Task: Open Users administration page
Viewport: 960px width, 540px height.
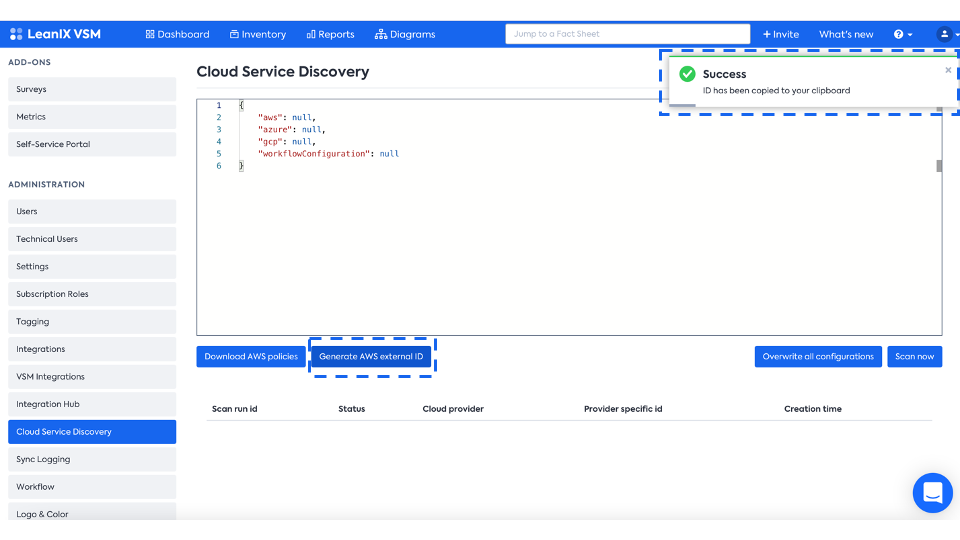Action: tap(92, 211)
